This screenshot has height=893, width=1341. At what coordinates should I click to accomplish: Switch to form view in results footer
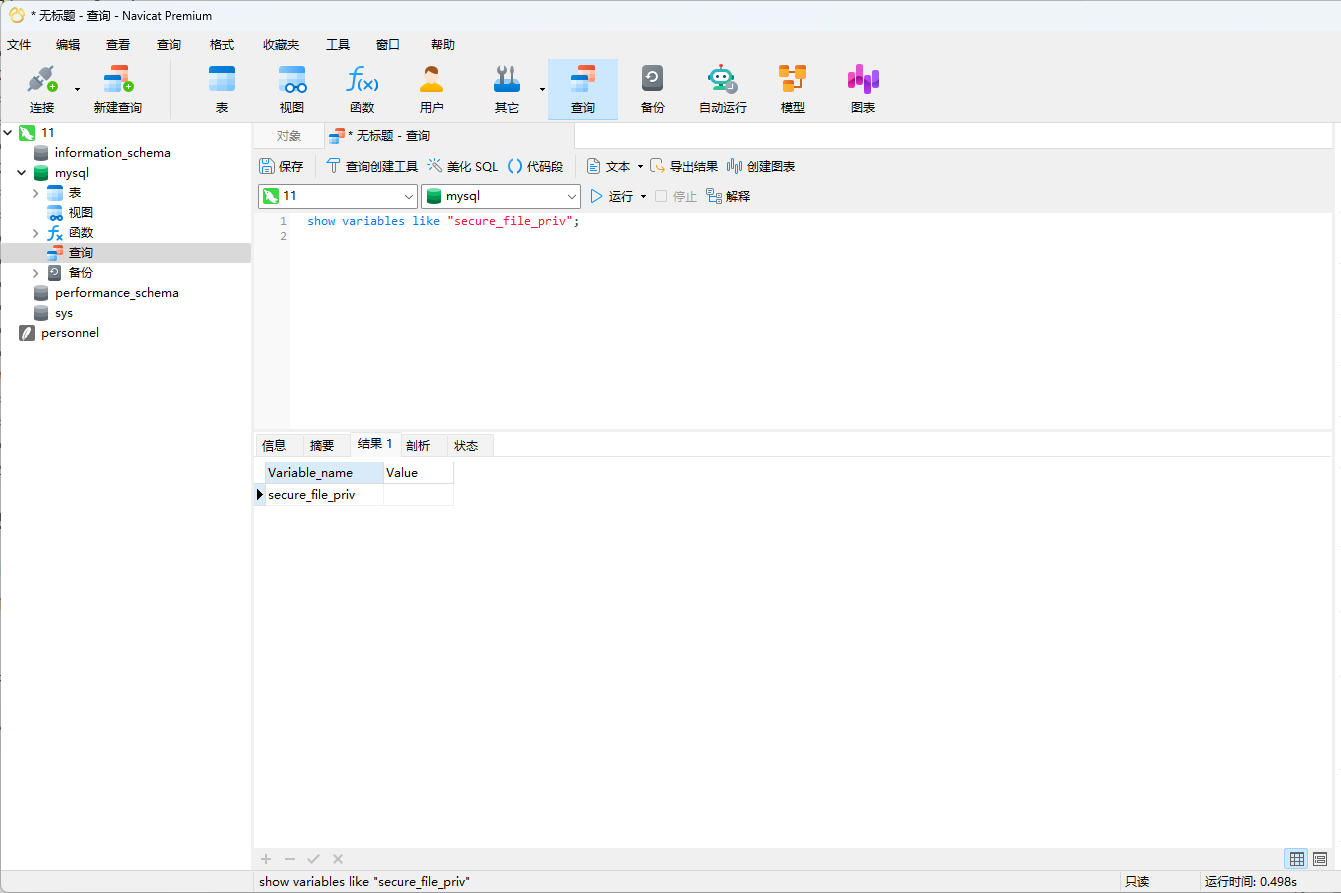(x=1320, y=859)
